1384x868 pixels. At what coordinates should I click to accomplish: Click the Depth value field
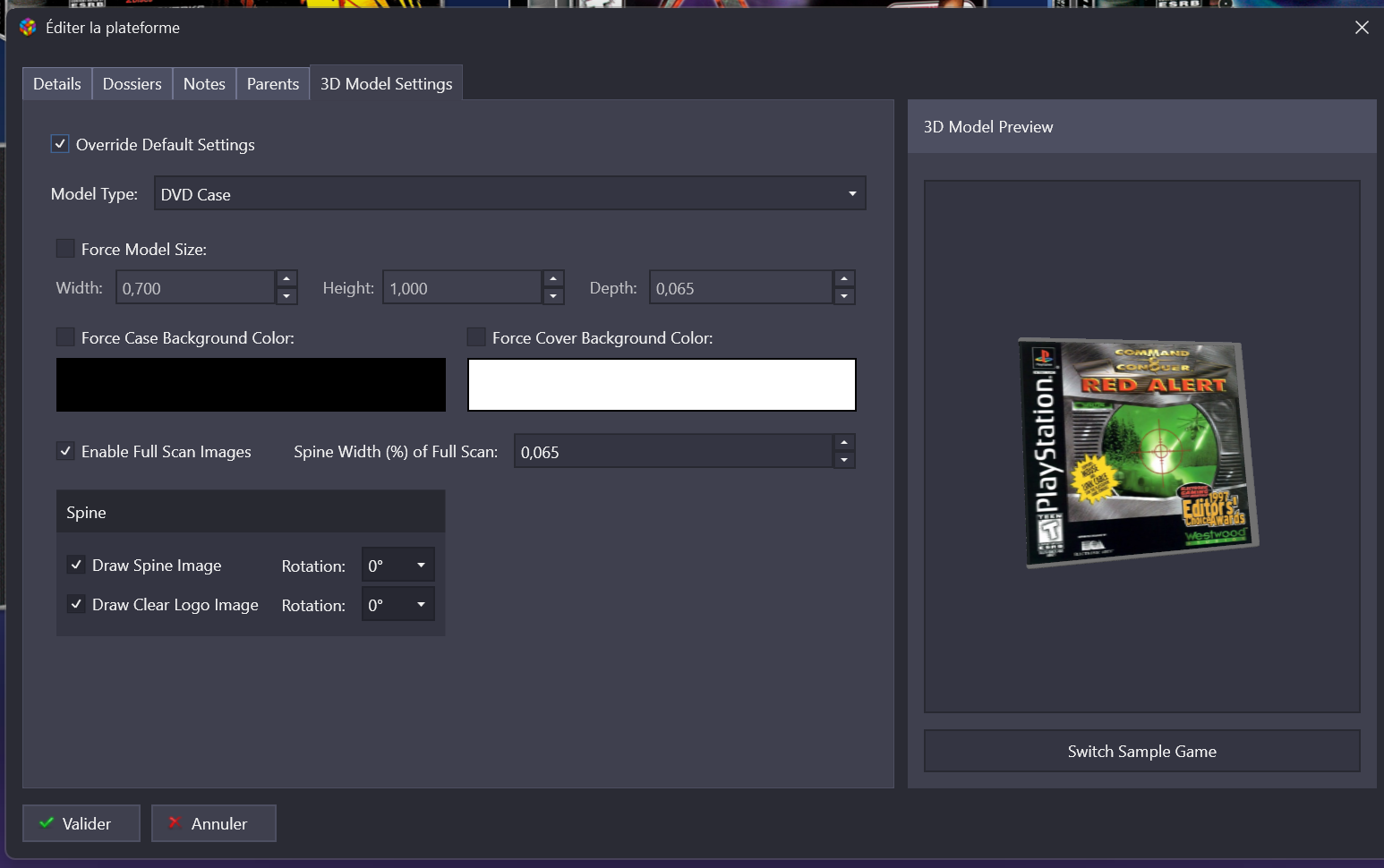coord(741,288)
